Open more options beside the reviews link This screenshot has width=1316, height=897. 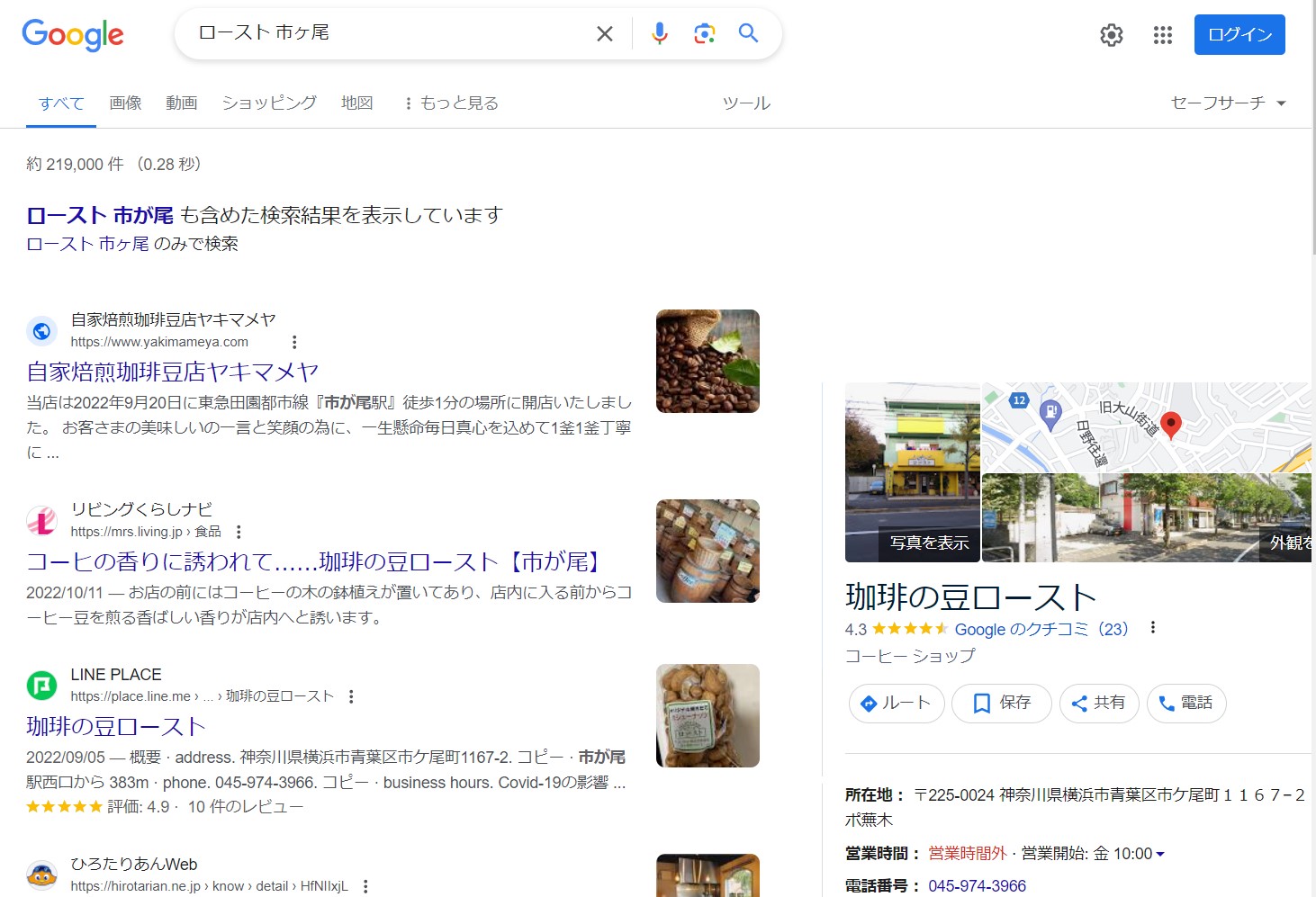click(x=1153, y=628)
